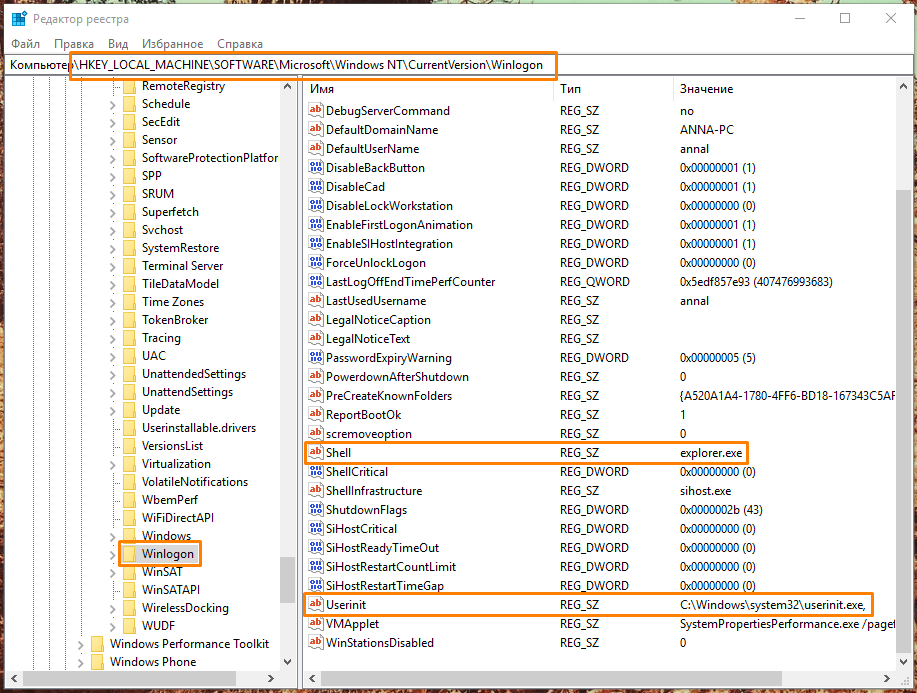Select the SiHostReadyTimeOut value name

coord(382,548)
